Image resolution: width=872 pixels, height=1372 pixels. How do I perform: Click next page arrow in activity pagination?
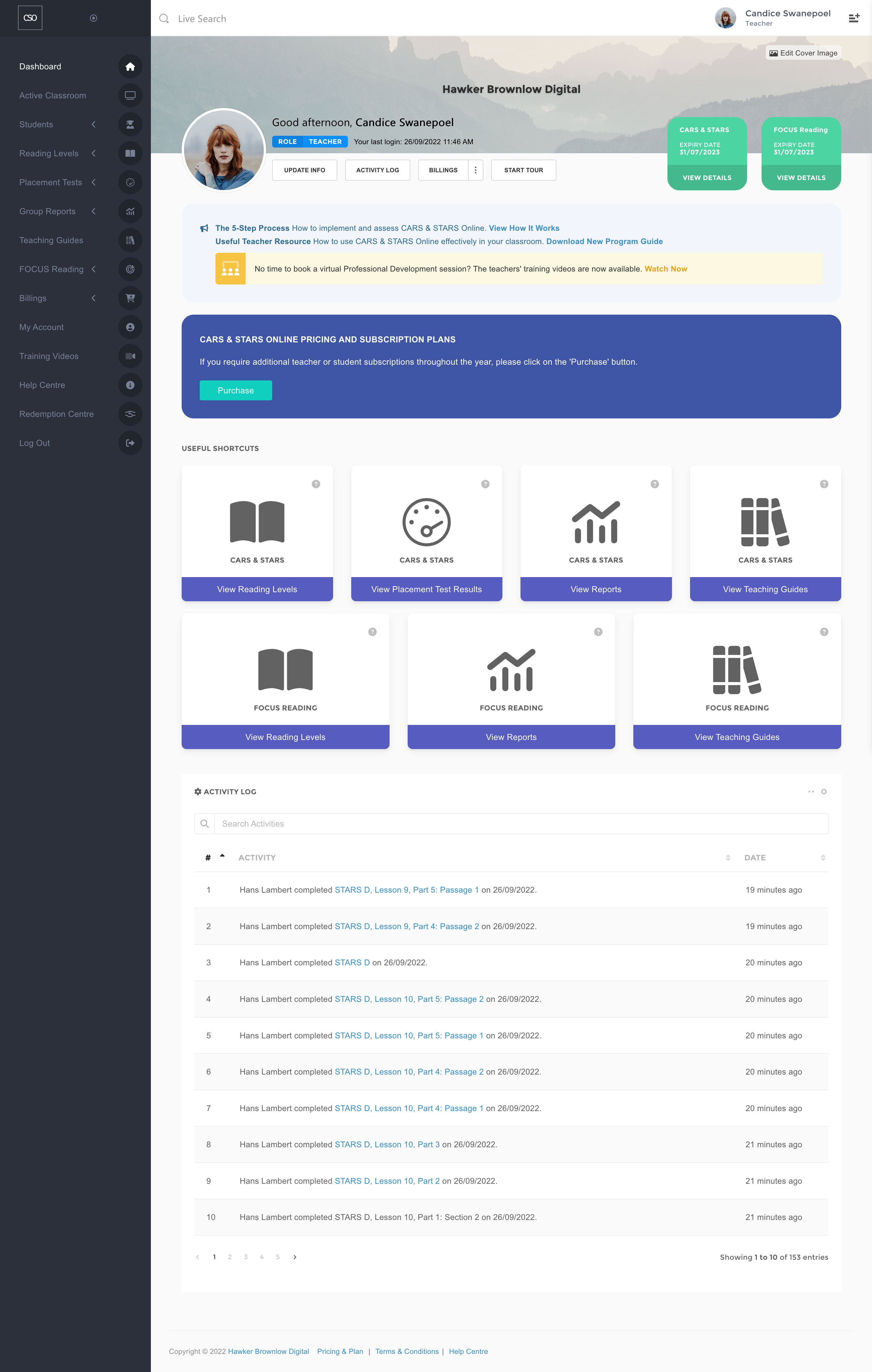pos(295,1257)
